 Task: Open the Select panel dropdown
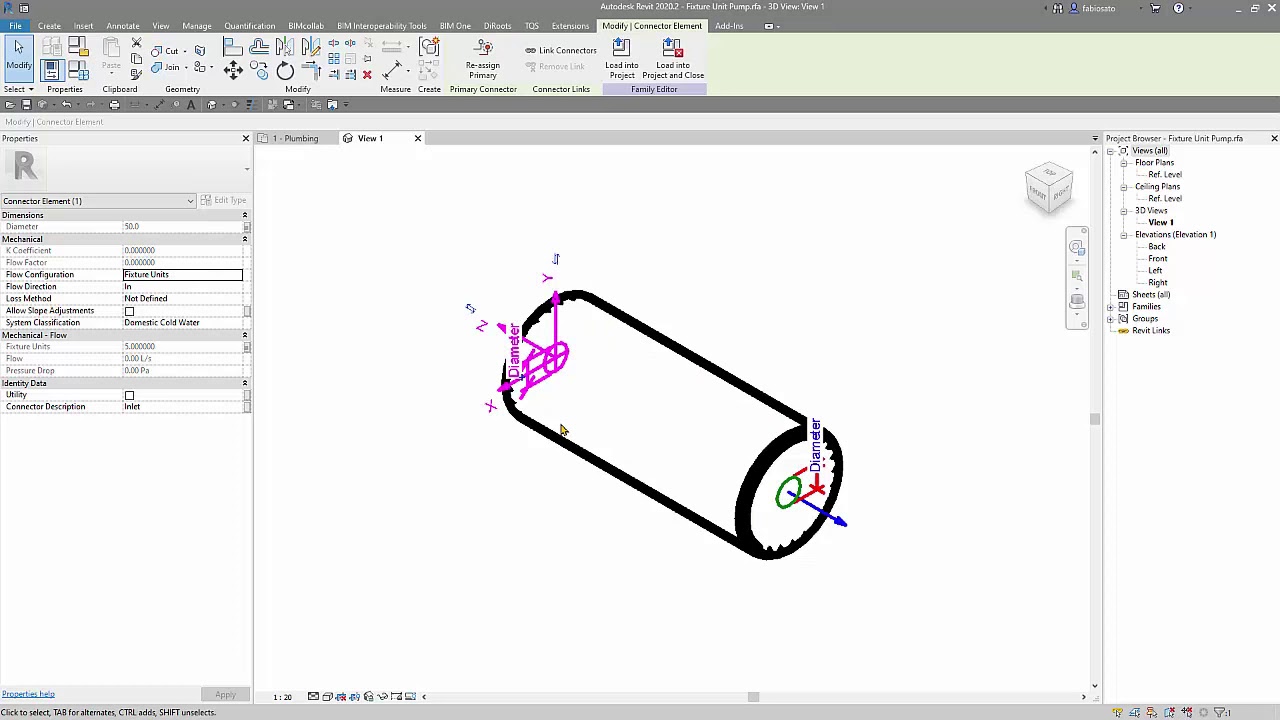click(x=18, y=89)
